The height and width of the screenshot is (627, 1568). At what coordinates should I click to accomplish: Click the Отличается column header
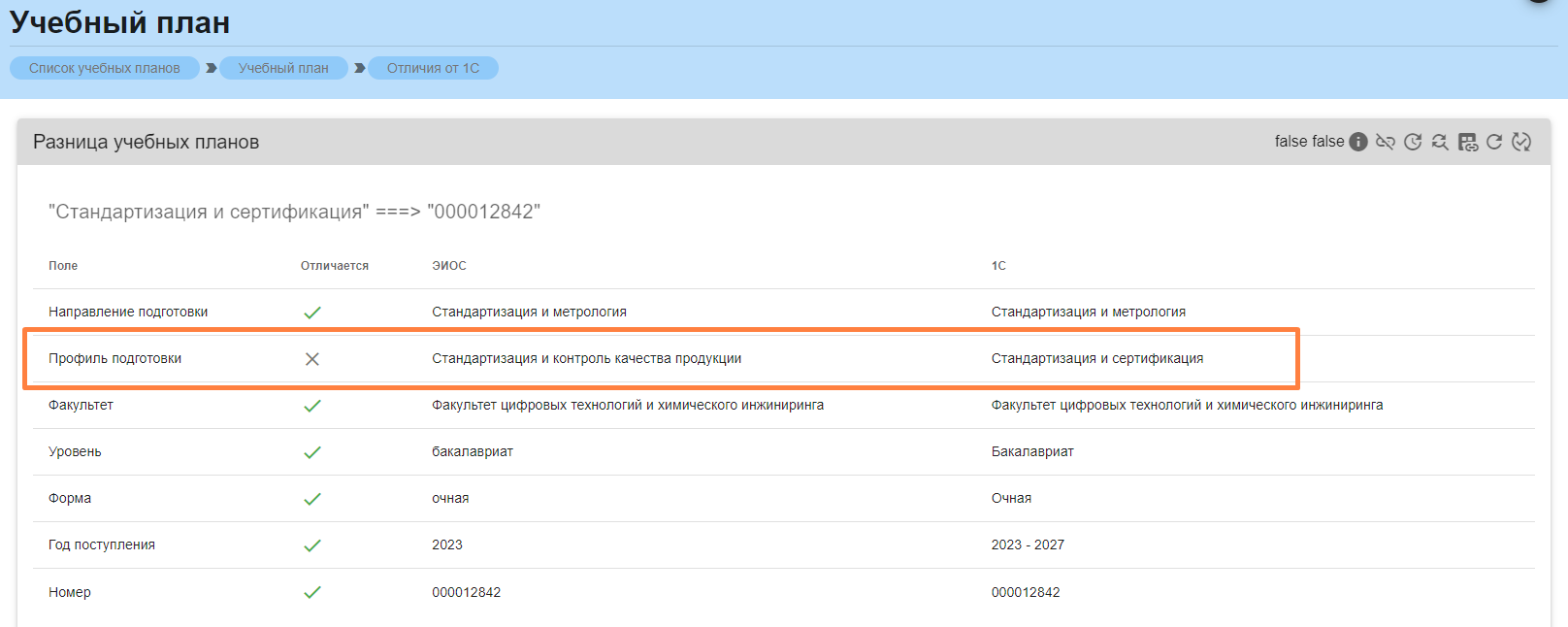click(335, 266)
